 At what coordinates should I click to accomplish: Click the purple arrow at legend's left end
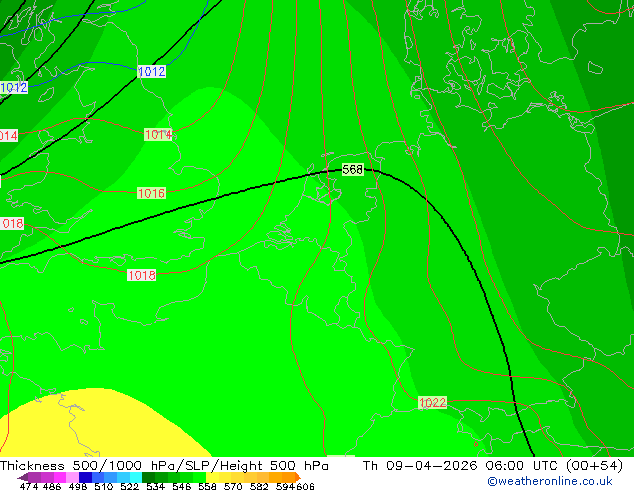22,477
